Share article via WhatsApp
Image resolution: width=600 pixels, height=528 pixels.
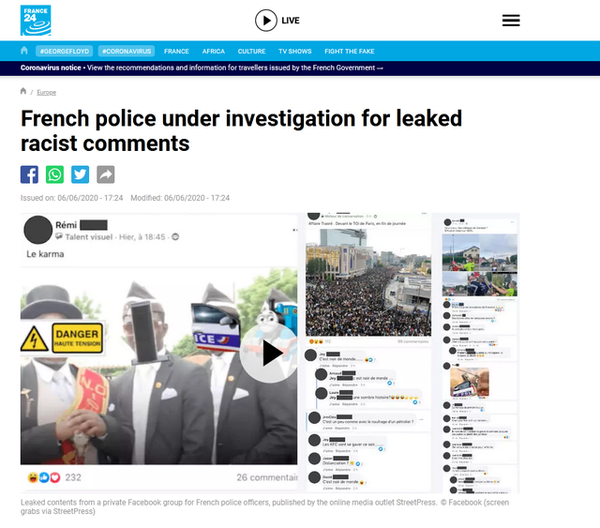point(55,174)
